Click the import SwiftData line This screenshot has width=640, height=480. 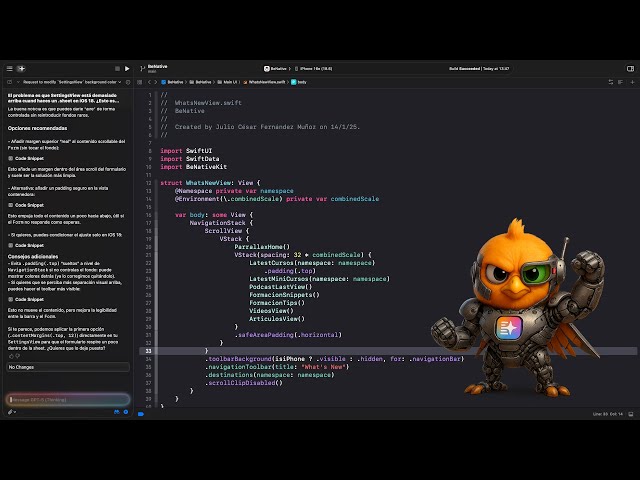[190, 159]
